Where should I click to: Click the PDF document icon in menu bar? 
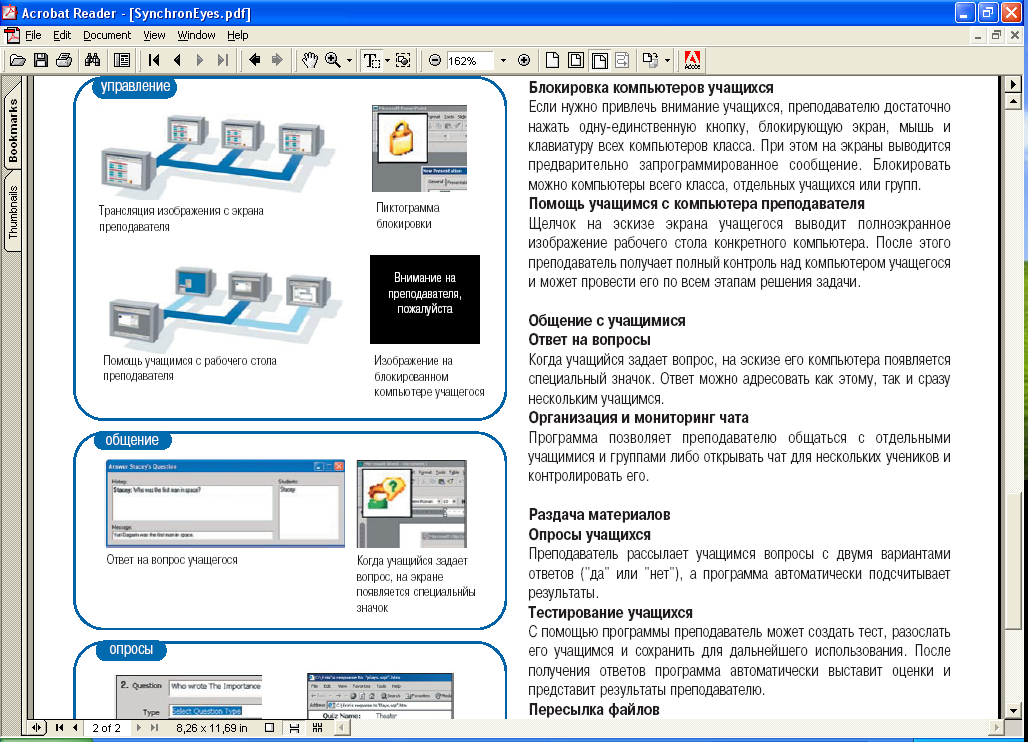coord(11,35)
